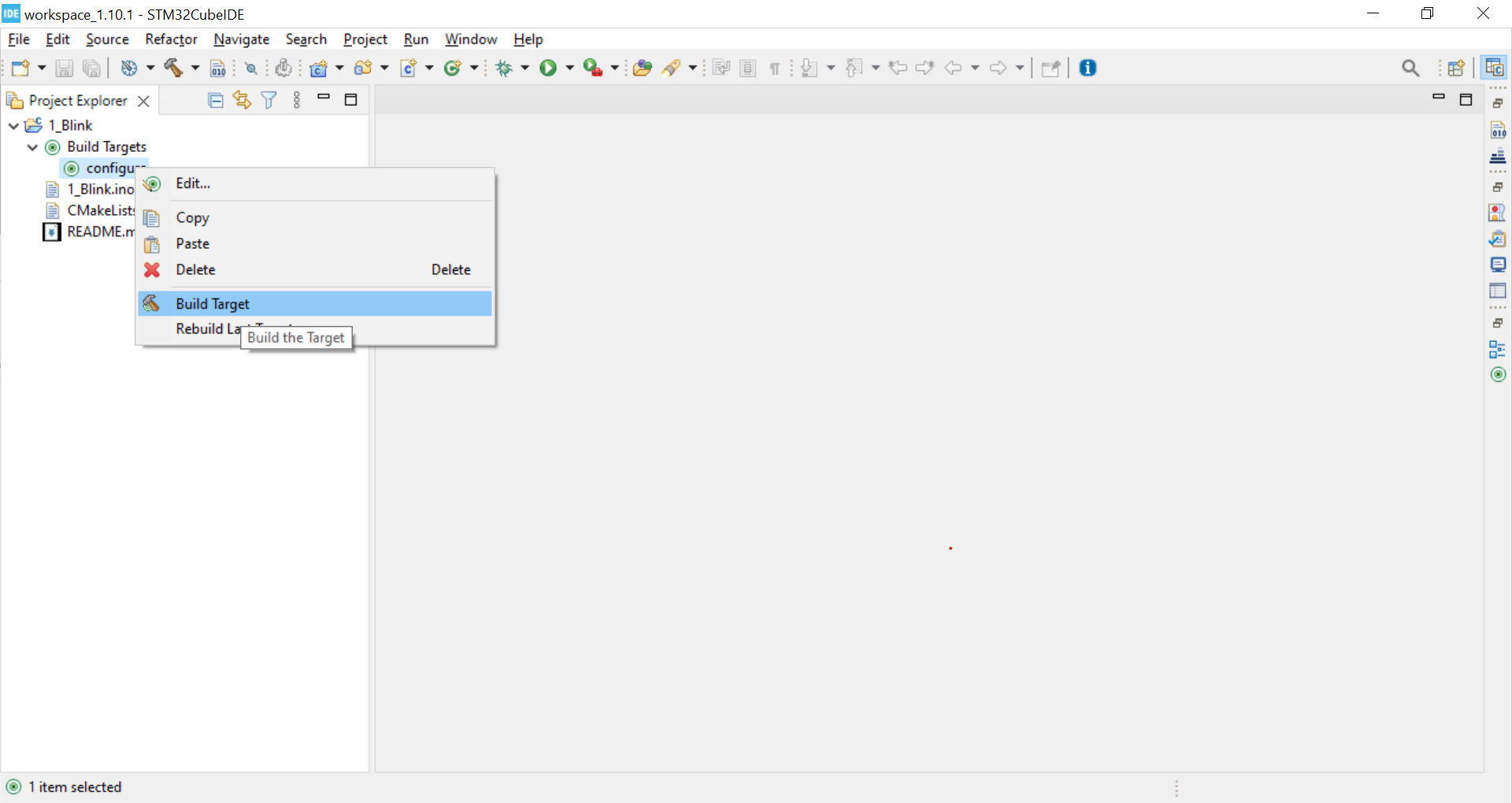The image size is (1512, 803).
Task: Toggle Link with Editor in Project Explorer
Action: (242, 100)
